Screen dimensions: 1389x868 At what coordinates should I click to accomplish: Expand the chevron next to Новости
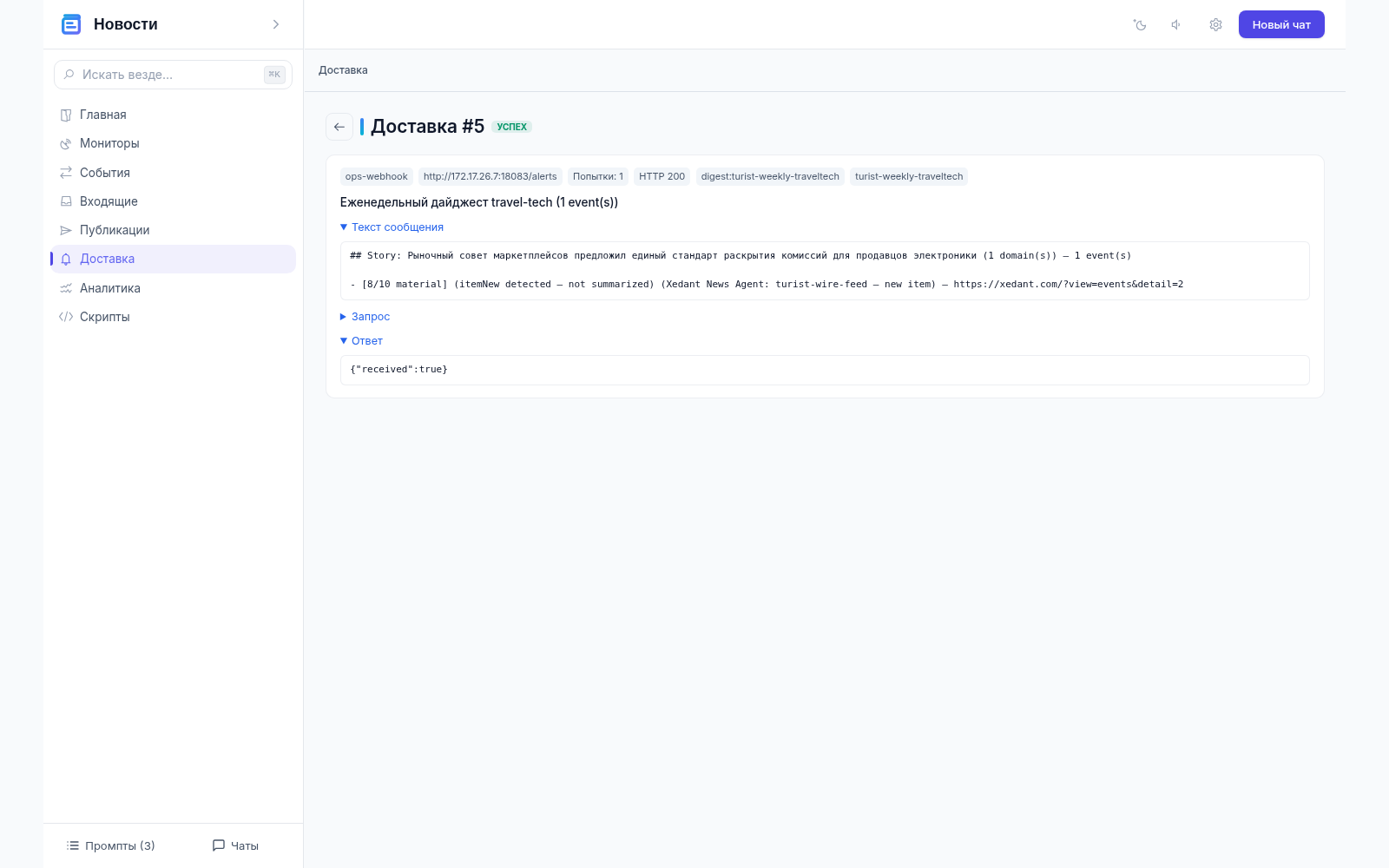(x=276, y=24)
